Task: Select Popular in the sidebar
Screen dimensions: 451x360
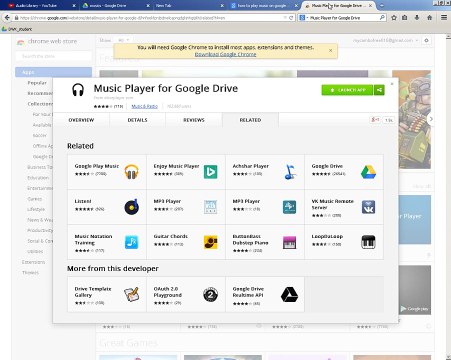Action: (37, 83)
